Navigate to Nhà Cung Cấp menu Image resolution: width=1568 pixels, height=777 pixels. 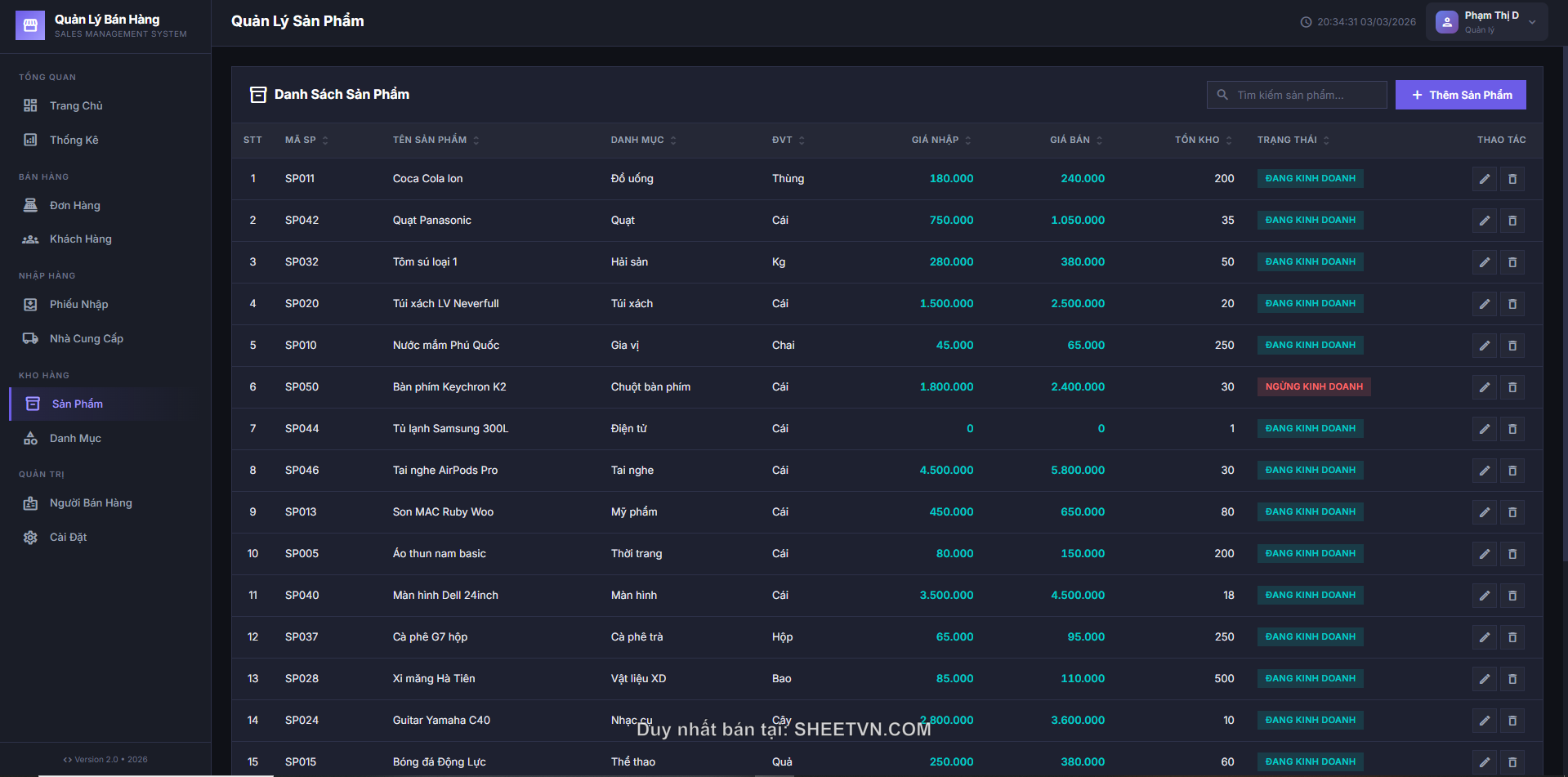86,338
